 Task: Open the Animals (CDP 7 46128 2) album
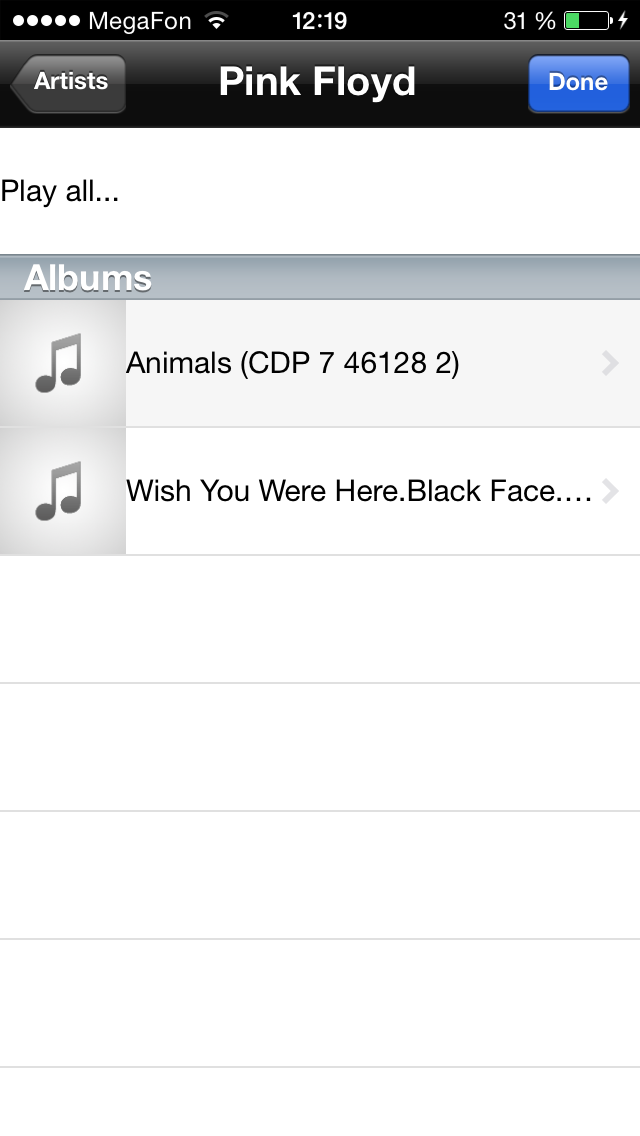pyautogui.click(x=292, y=364)
